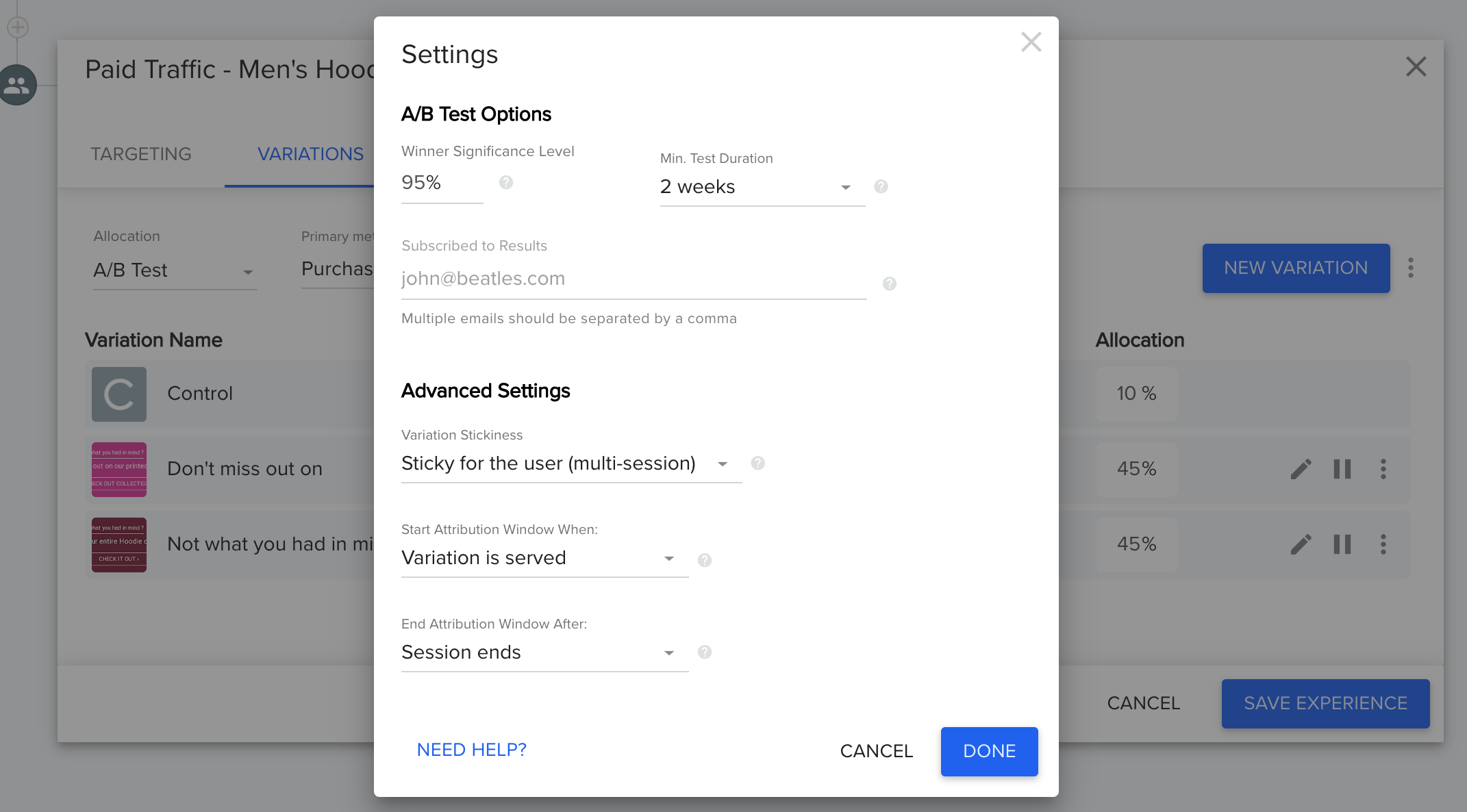Click the Don't miss out on name
This screenshot has height=812, width=1467.
pyautogui.click(x=244, y=469)
